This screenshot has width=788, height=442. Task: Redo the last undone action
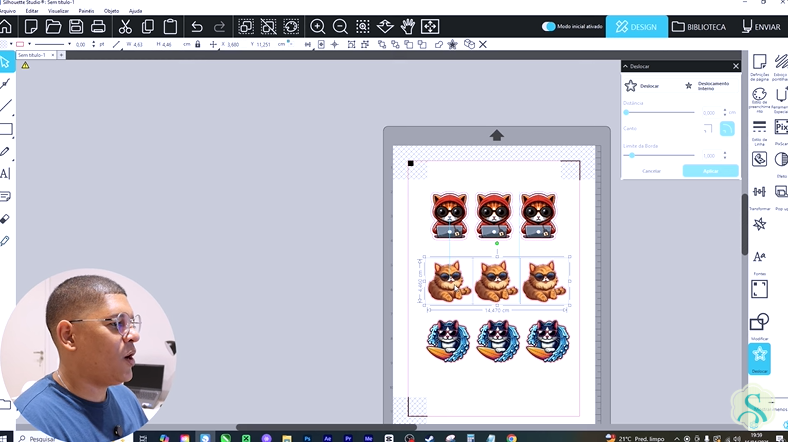coord(219,26)
